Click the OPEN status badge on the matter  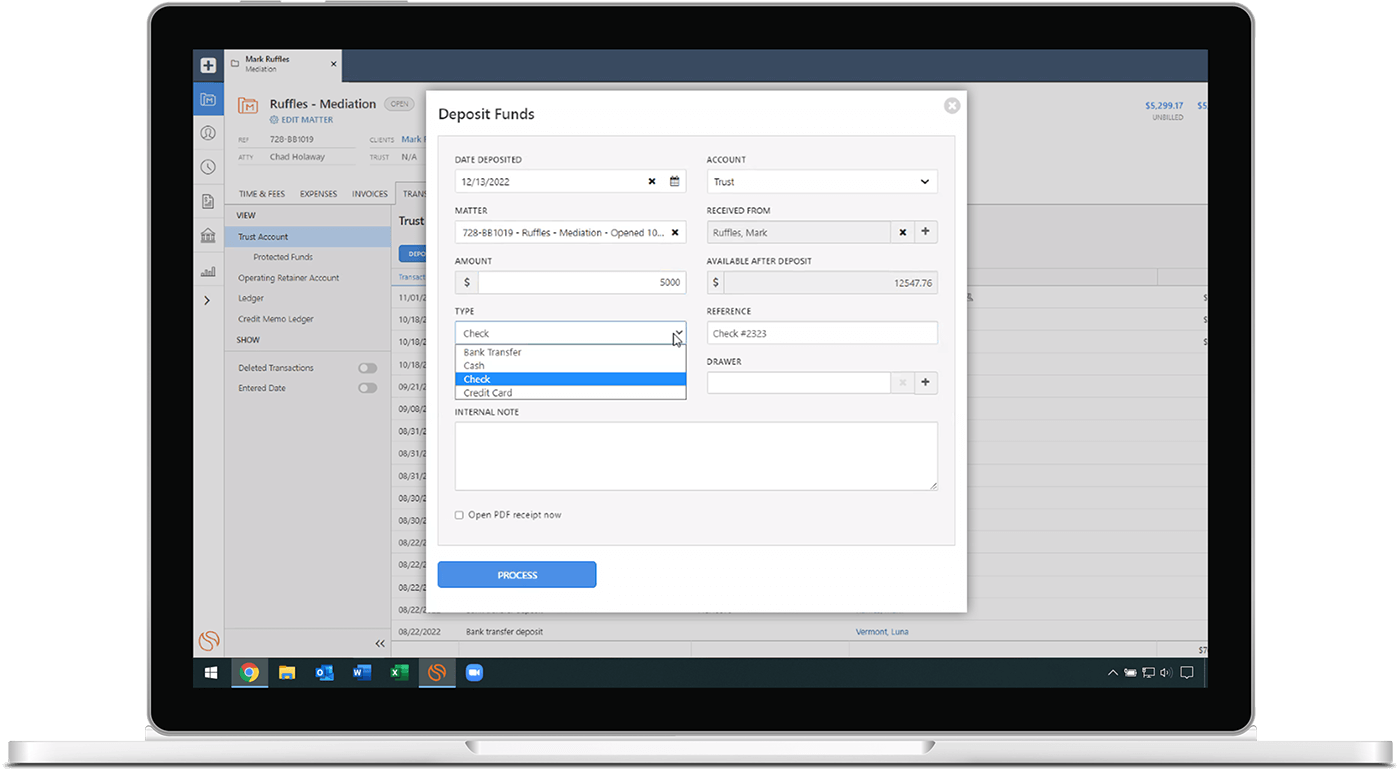[400, 104]
